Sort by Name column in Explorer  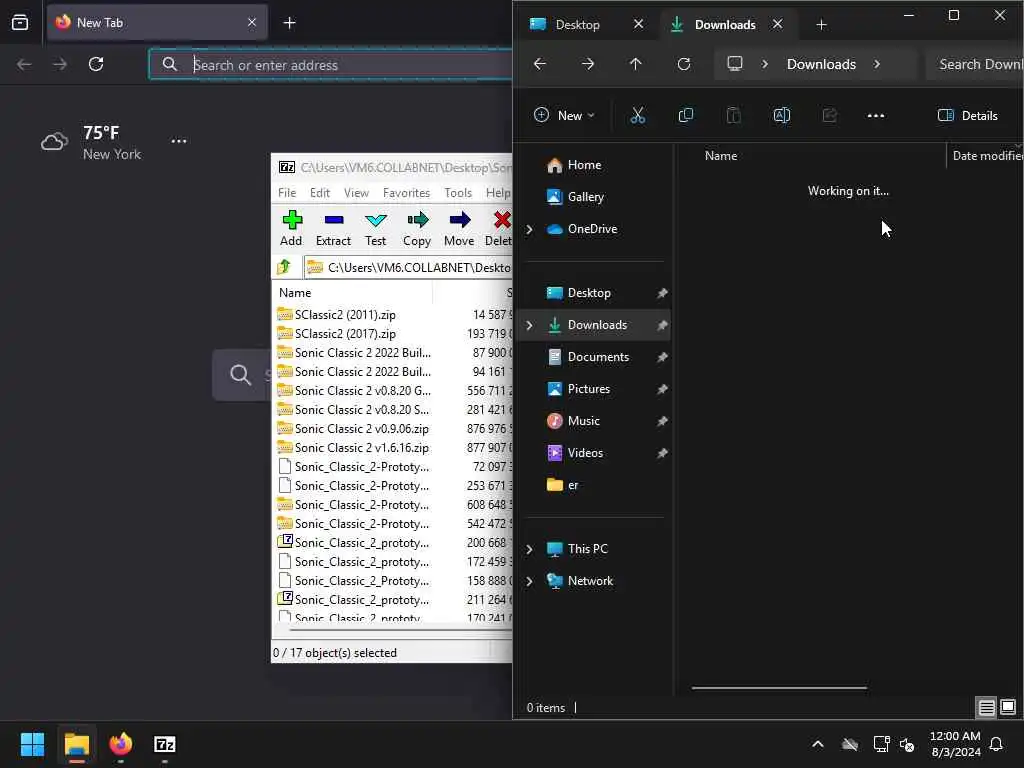click(721, 155)
